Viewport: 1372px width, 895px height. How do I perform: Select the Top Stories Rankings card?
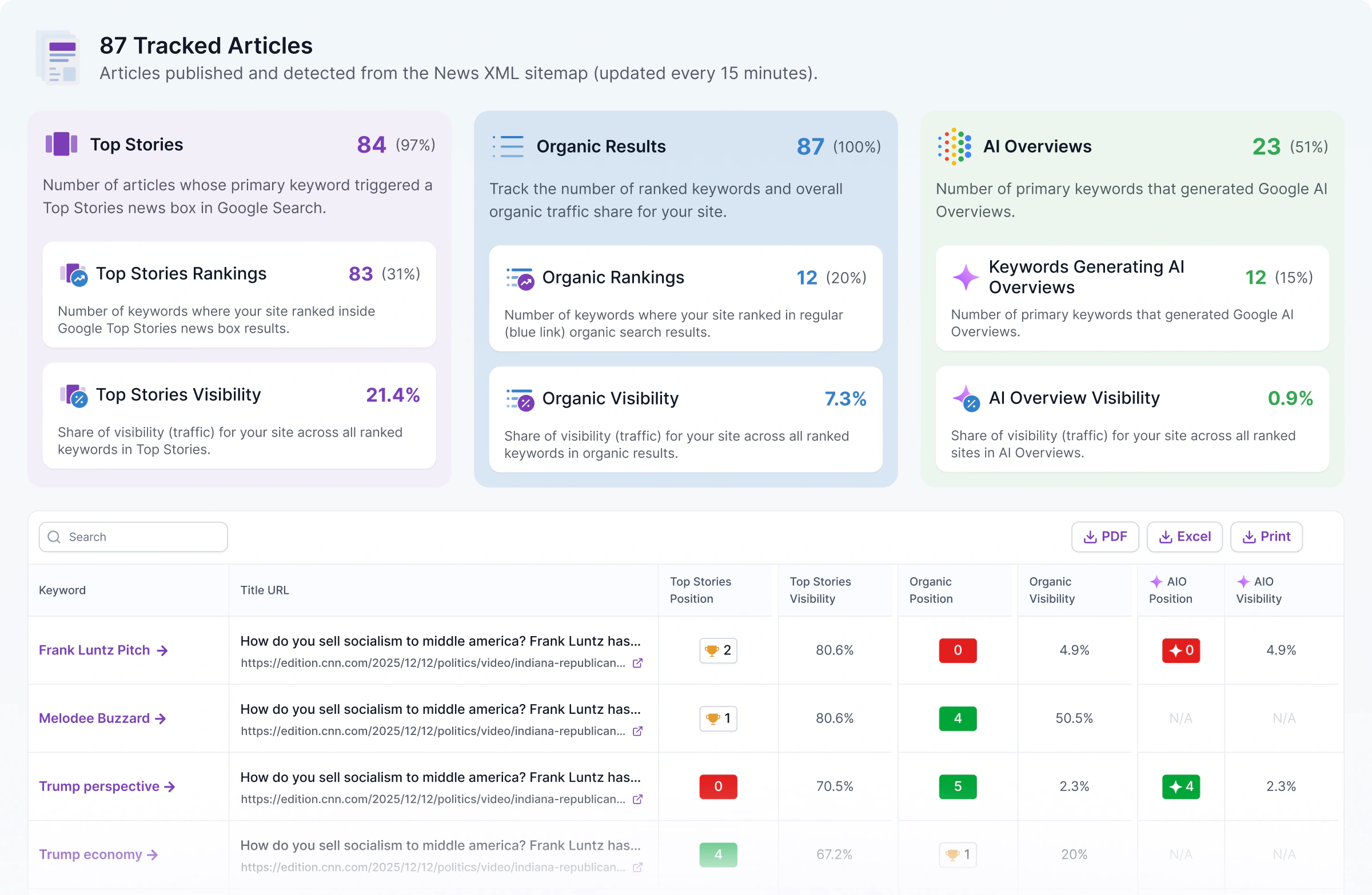(x=239, y=294)
